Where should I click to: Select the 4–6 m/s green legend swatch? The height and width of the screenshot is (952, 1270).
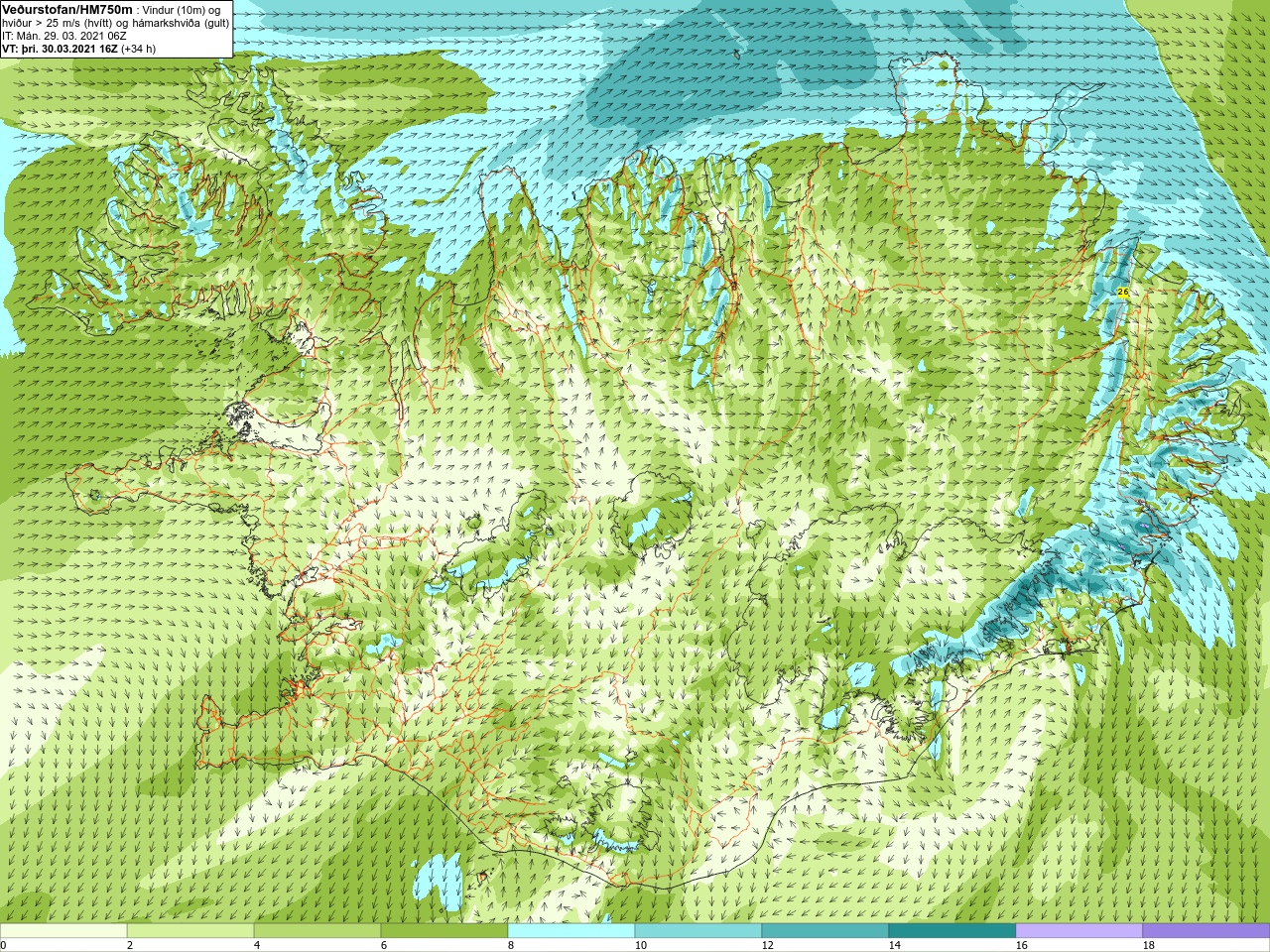pos(317,931)
